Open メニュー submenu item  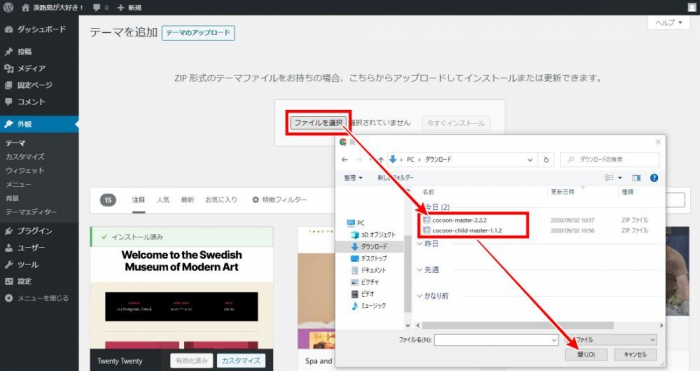click(18, 184)
